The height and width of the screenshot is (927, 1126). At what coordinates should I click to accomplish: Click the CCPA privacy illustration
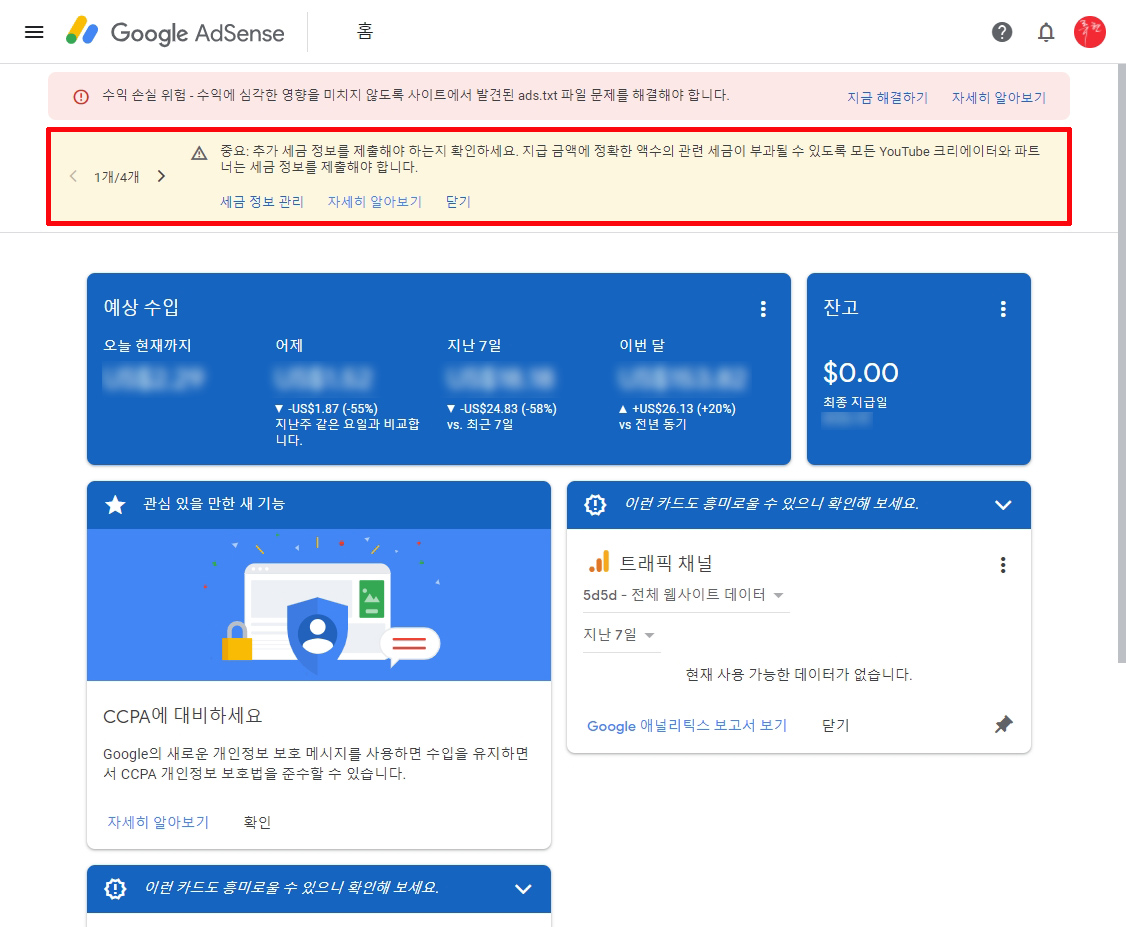(x=319, y=605)
